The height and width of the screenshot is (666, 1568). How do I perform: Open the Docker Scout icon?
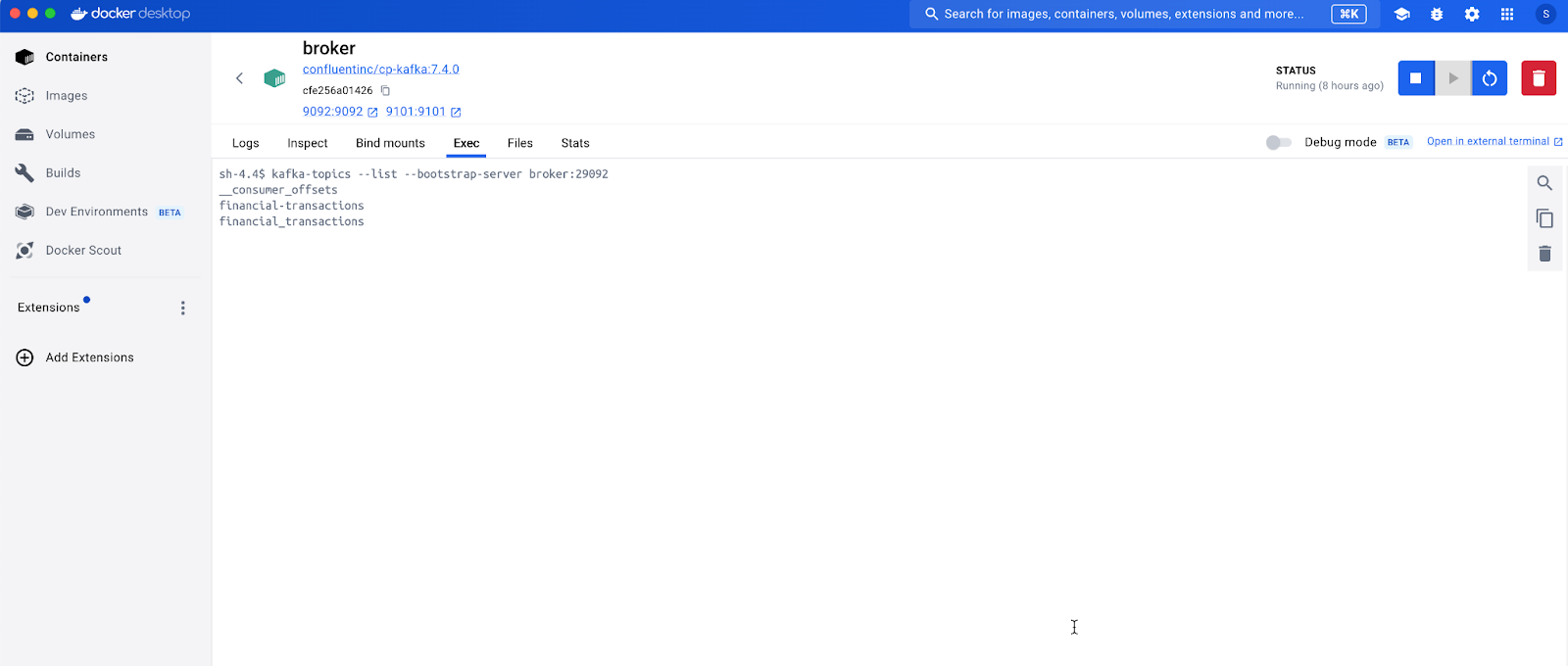tap(25, 251)
